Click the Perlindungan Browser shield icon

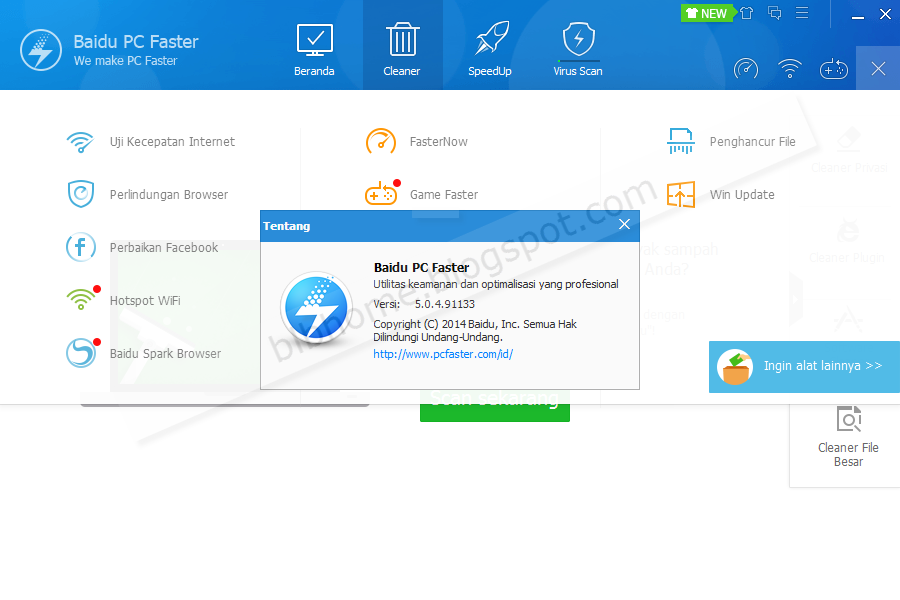tap(81, 194)
